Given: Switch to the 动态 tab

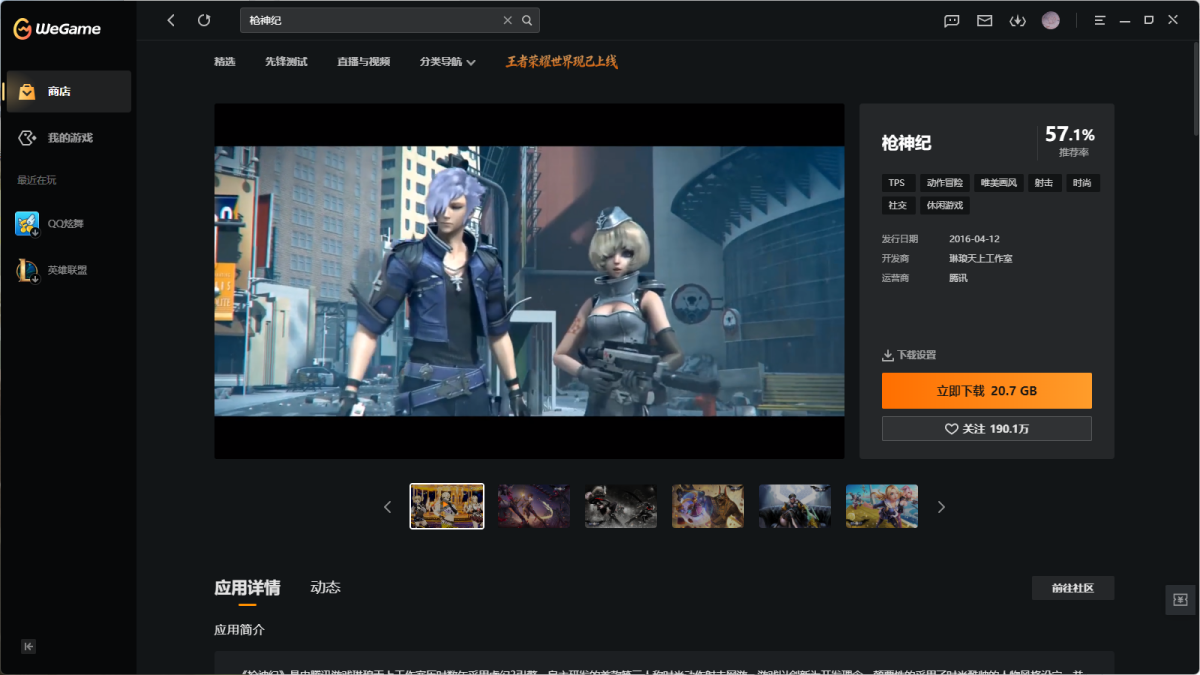Looking at the screenshot, I should coord(325,587).
